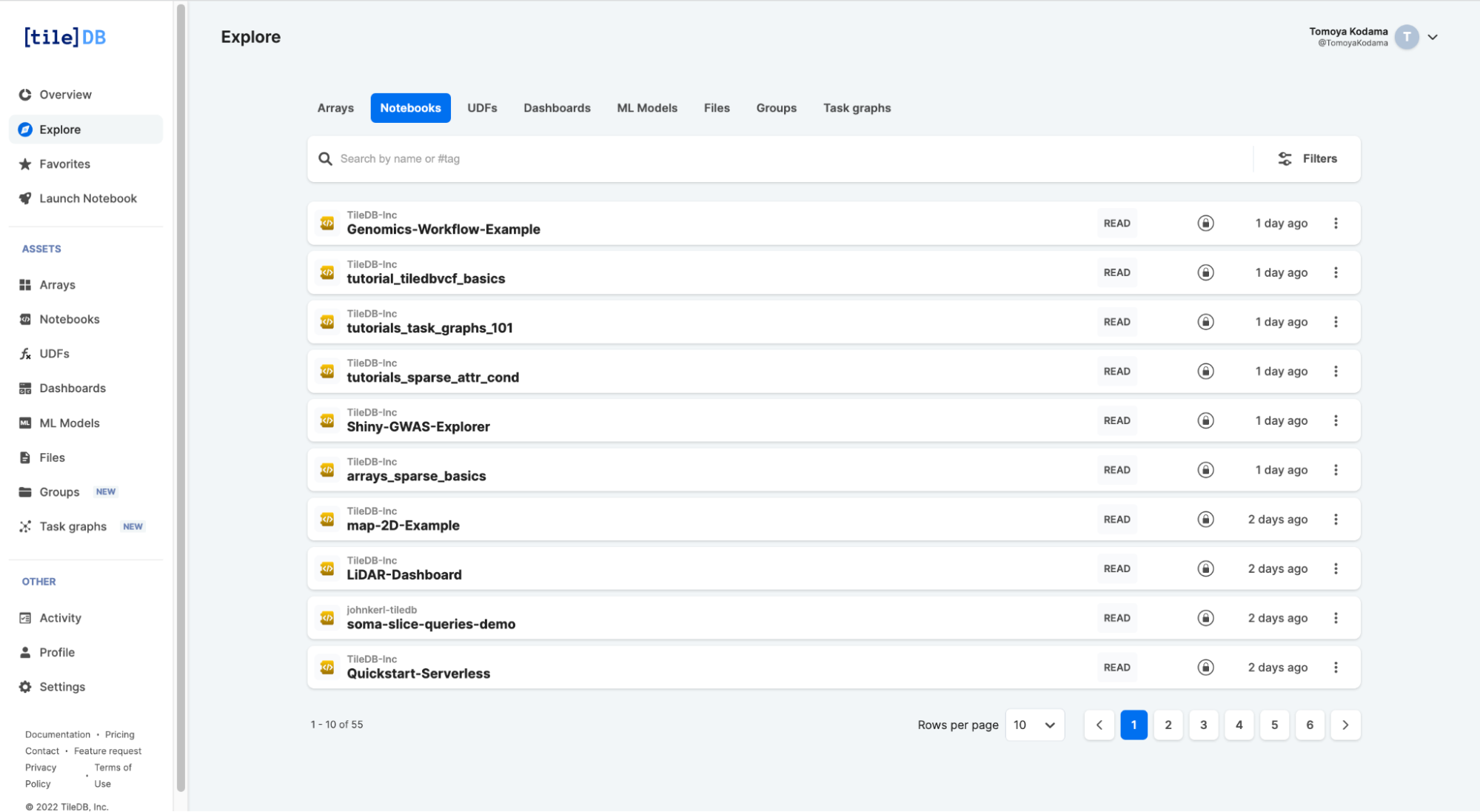1480x812 pixels.
Task: Expand the user account dropdown chevron
Action: point(1433,37)
